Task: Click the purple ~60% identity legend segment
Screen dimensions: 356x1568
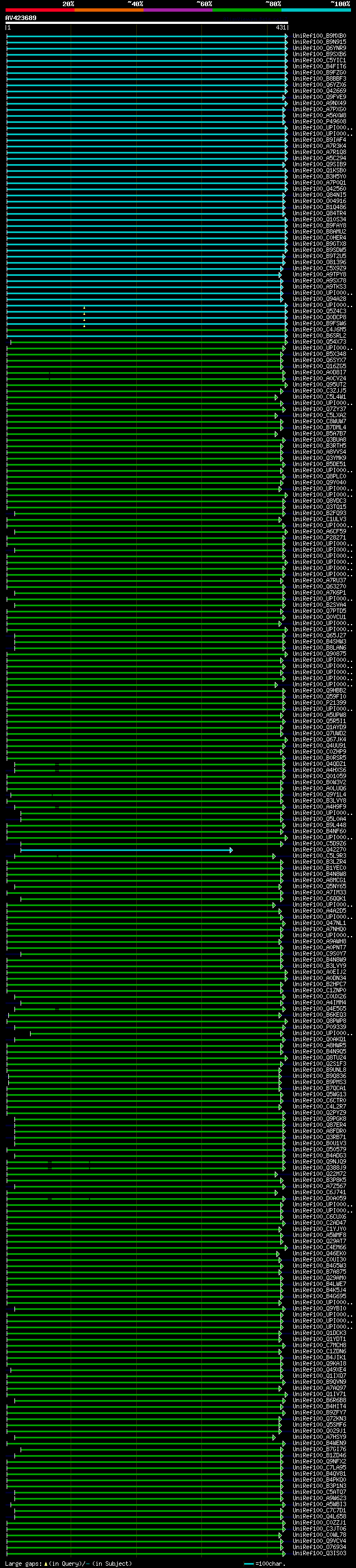Action: click(177, 10)
